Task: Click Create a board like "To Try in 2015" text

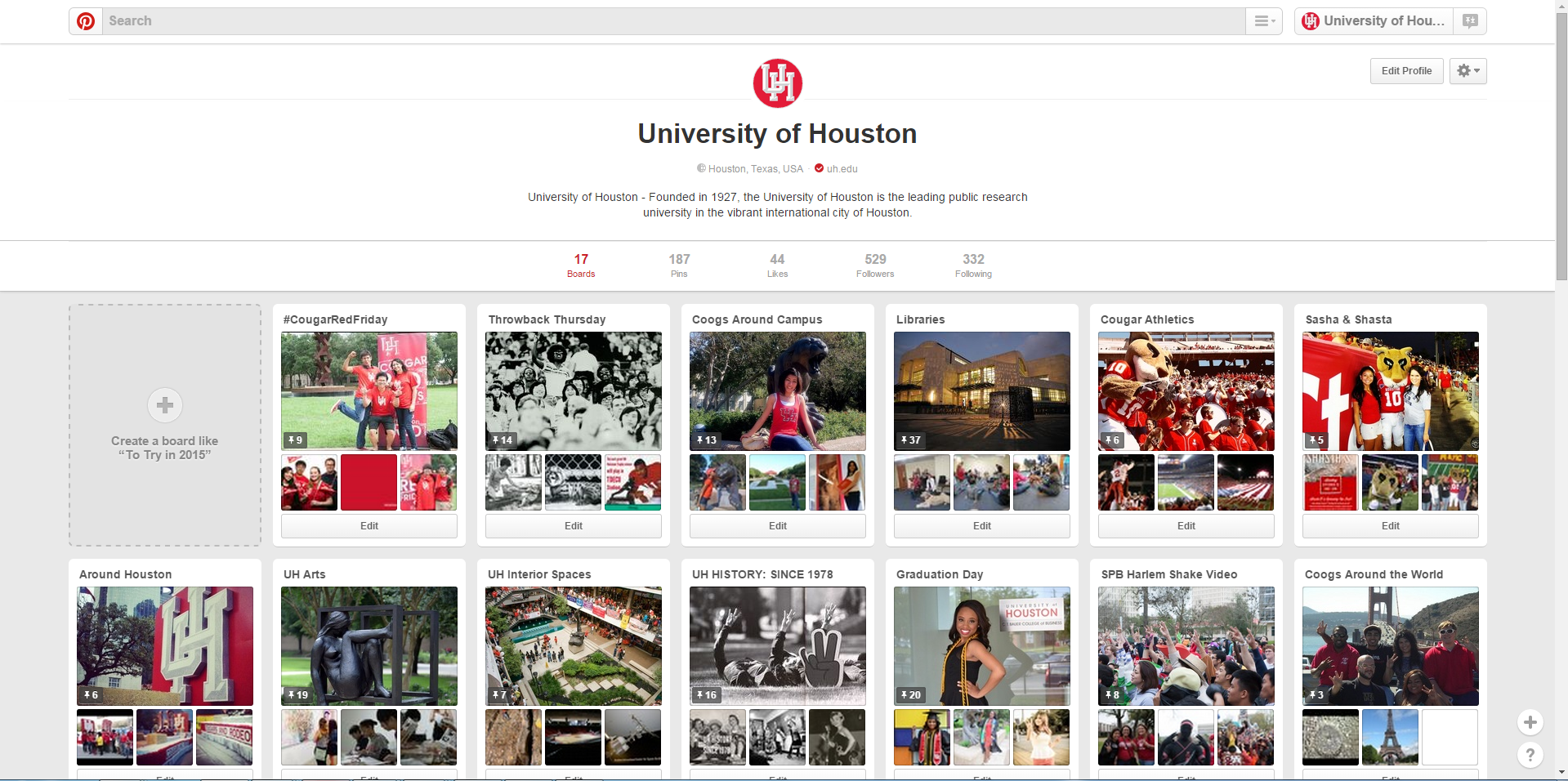Action: (165, 448)
